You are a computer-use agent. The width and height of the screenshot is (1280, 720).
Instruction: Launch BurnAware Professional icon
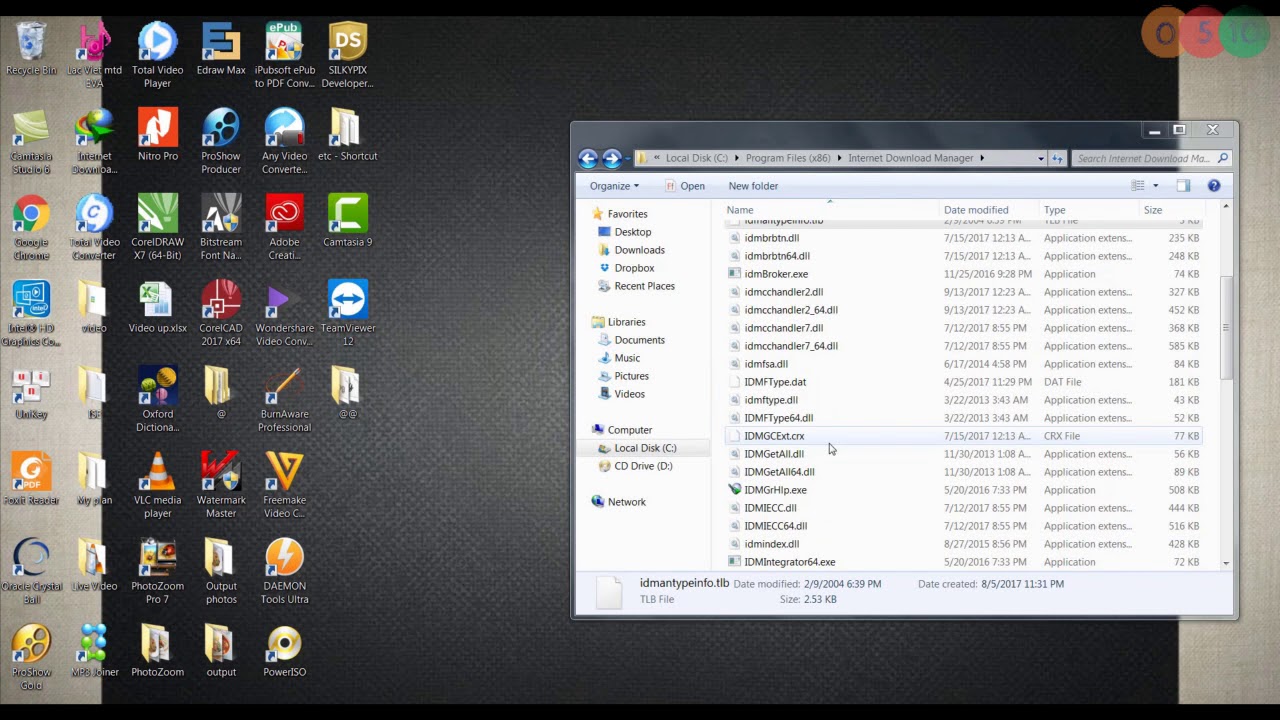(284, 399)
